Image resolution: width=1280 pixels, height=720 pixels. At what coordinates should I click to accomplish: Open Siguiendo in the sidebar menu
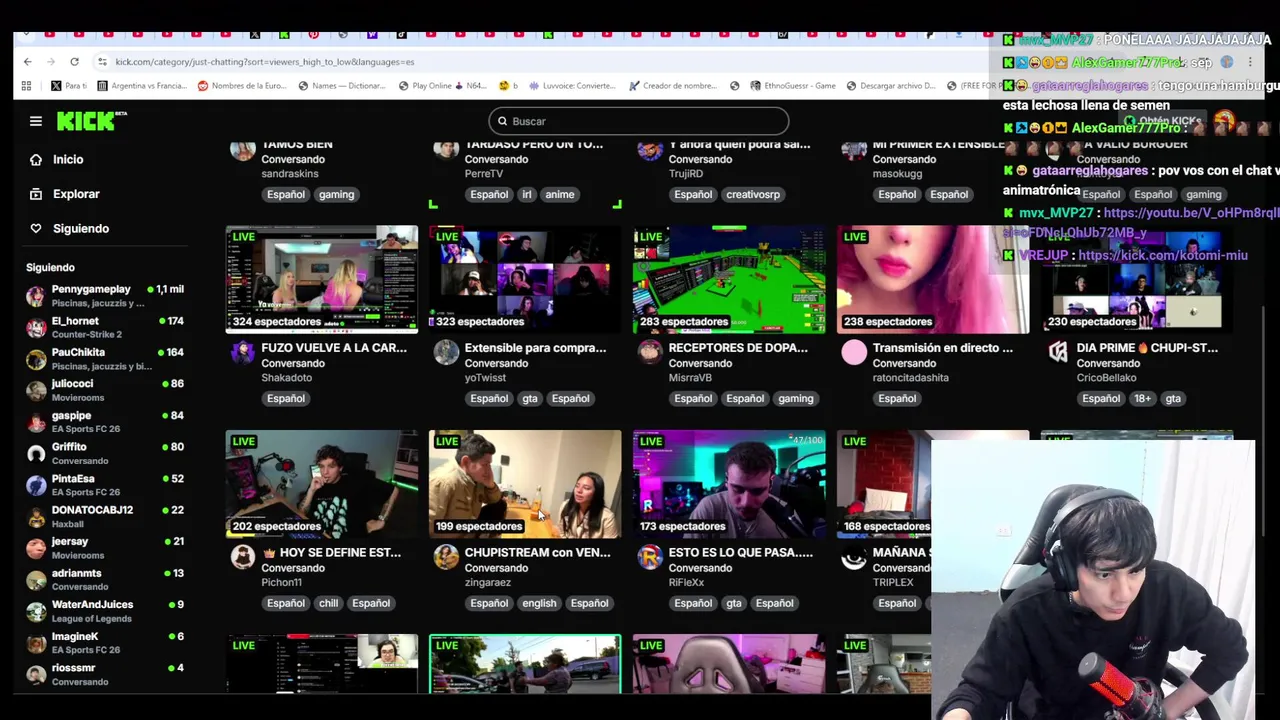click(x=81, y=228)
